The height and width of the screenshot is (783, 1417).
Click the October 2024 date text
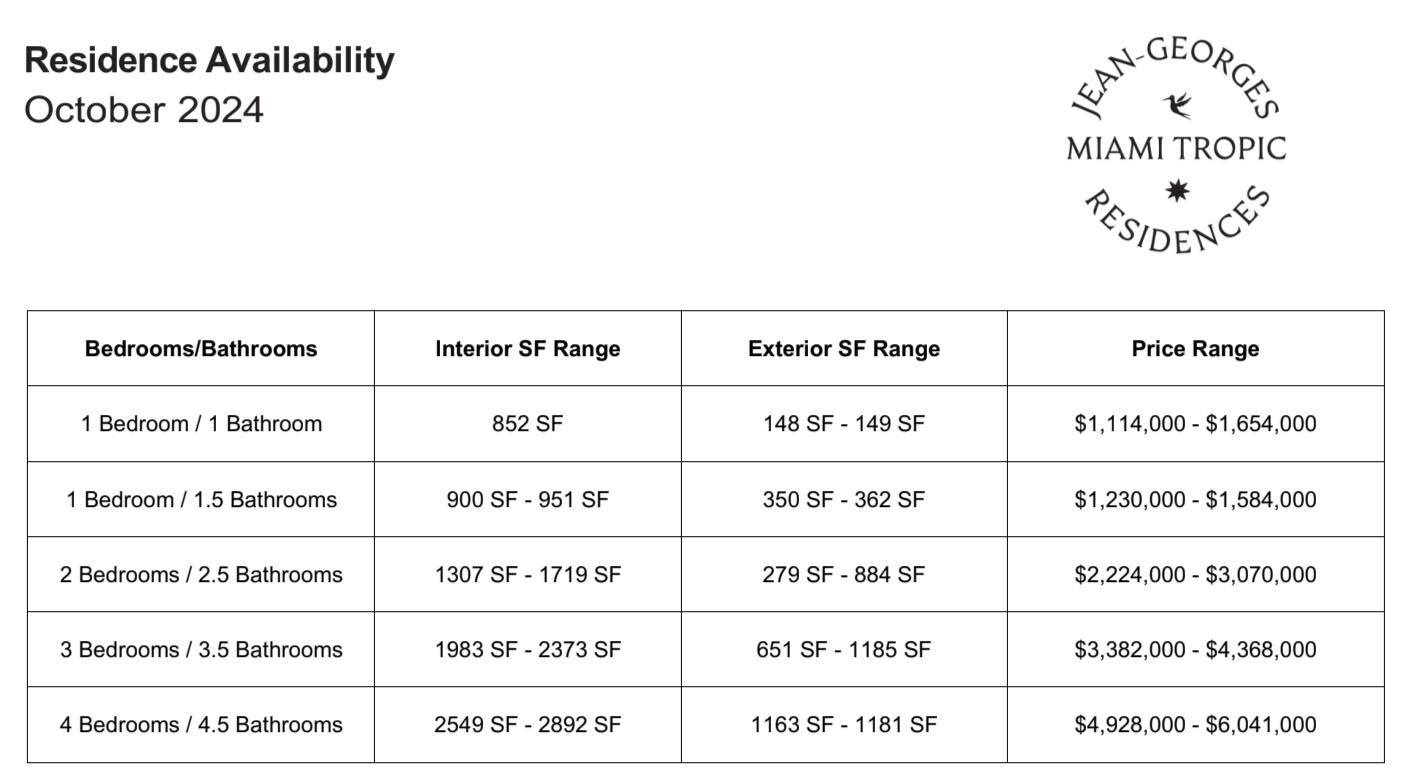pos(144,109)
